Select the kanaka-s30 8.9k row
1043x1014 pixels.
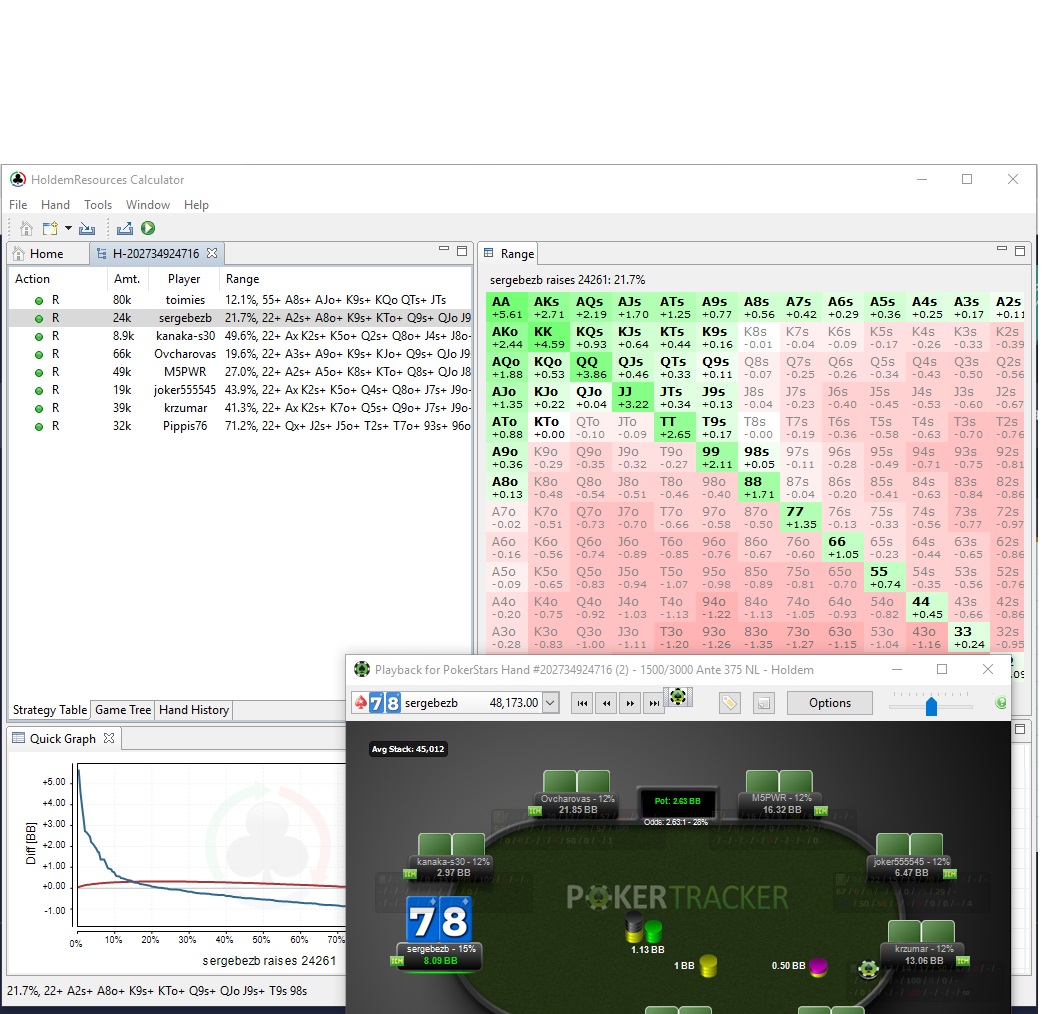pyautogui.click(x=240, y=336)
